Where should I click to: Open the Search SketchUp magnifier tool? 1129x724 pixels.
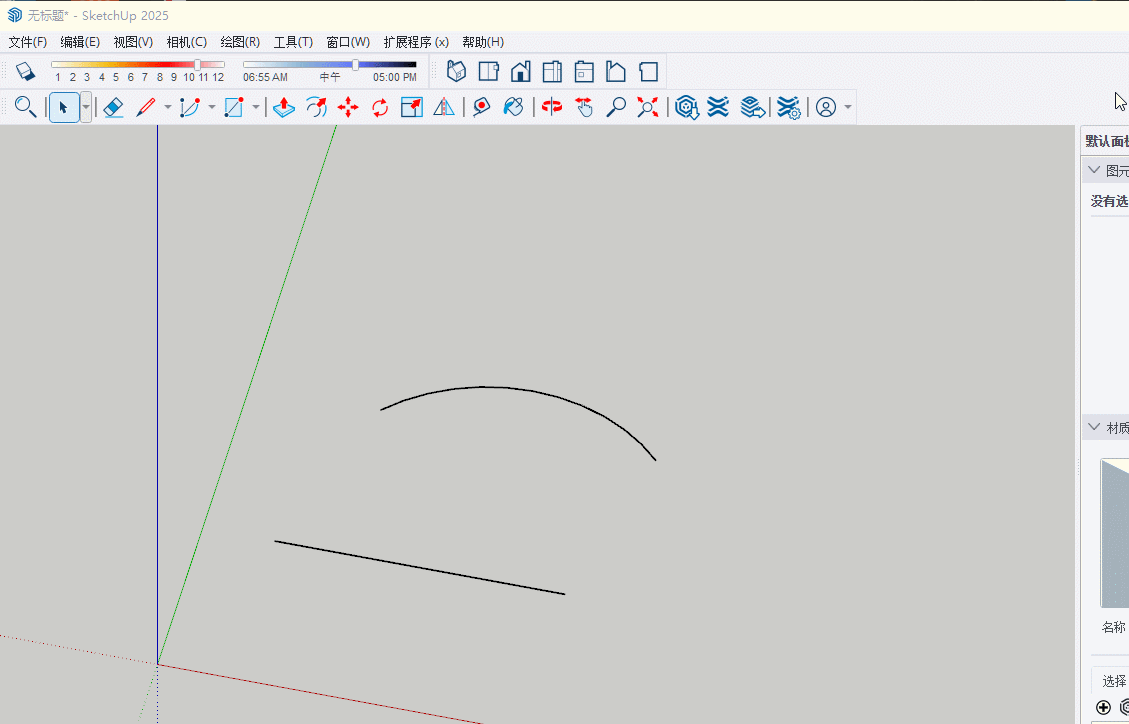pos(25,107)
